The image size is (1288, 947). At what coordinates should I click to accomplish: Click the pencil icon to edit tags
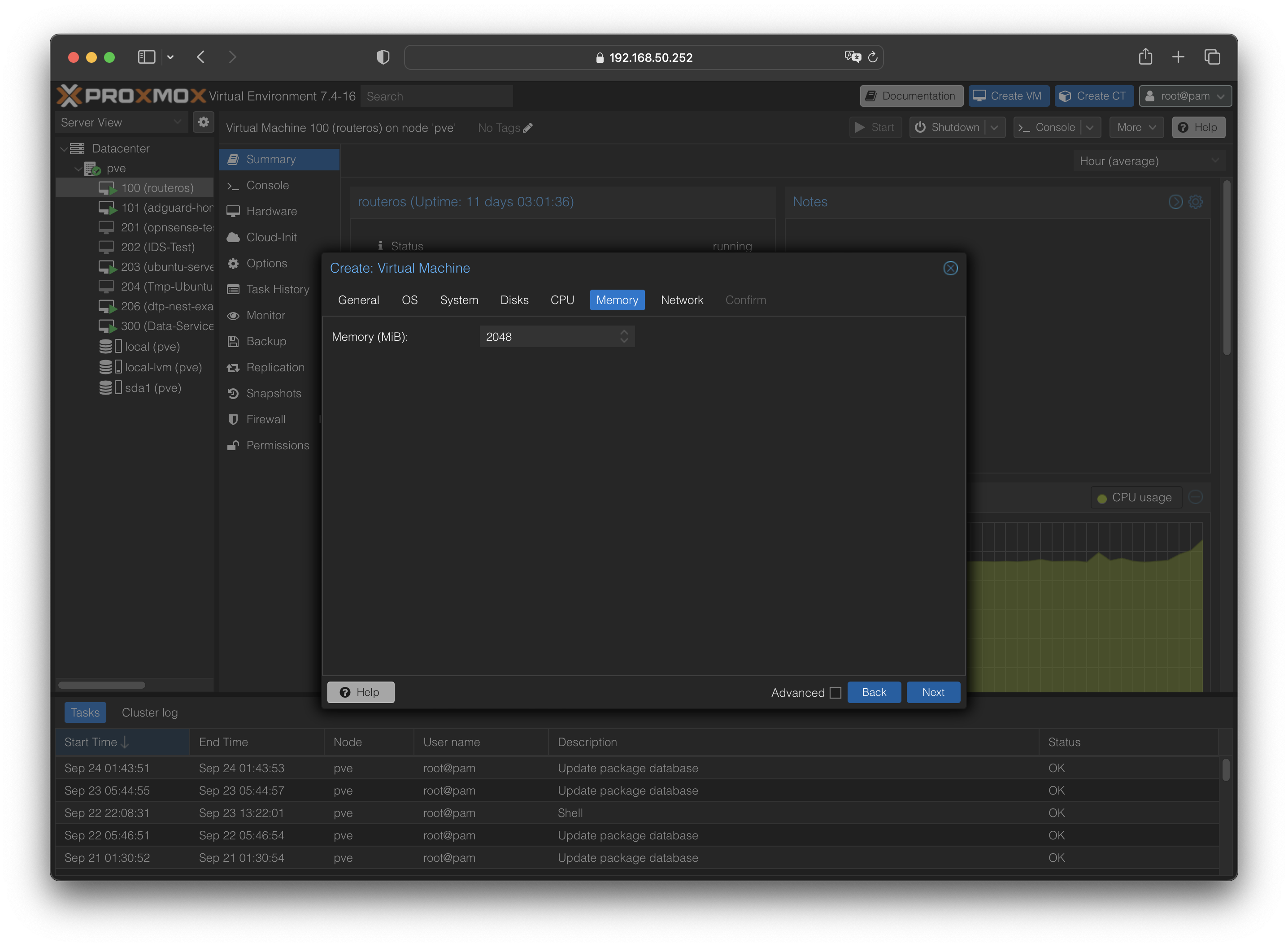pyautogui.click(x=528, y=128)
